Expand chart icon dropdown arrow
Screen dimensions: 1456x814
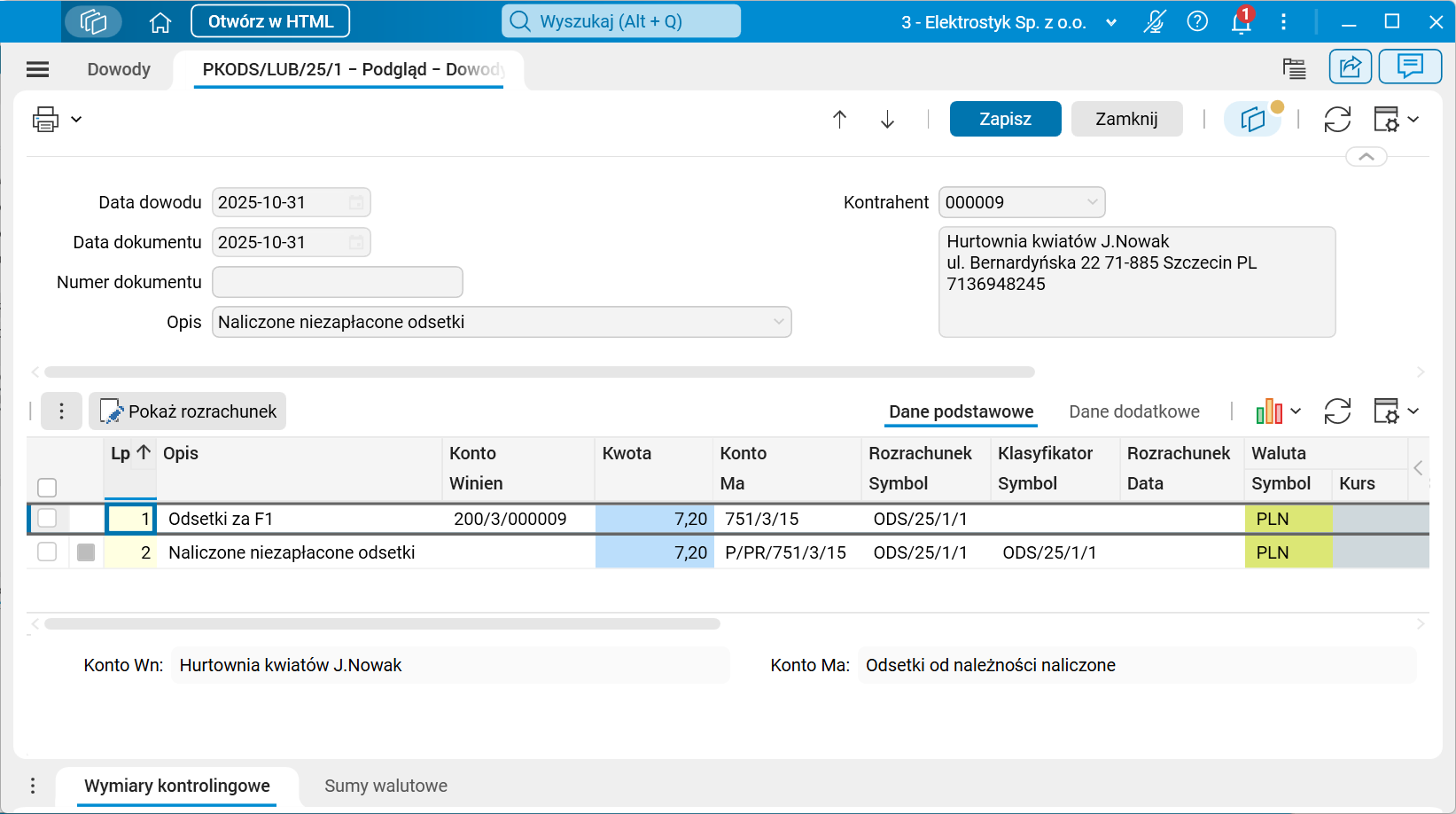1296,411
